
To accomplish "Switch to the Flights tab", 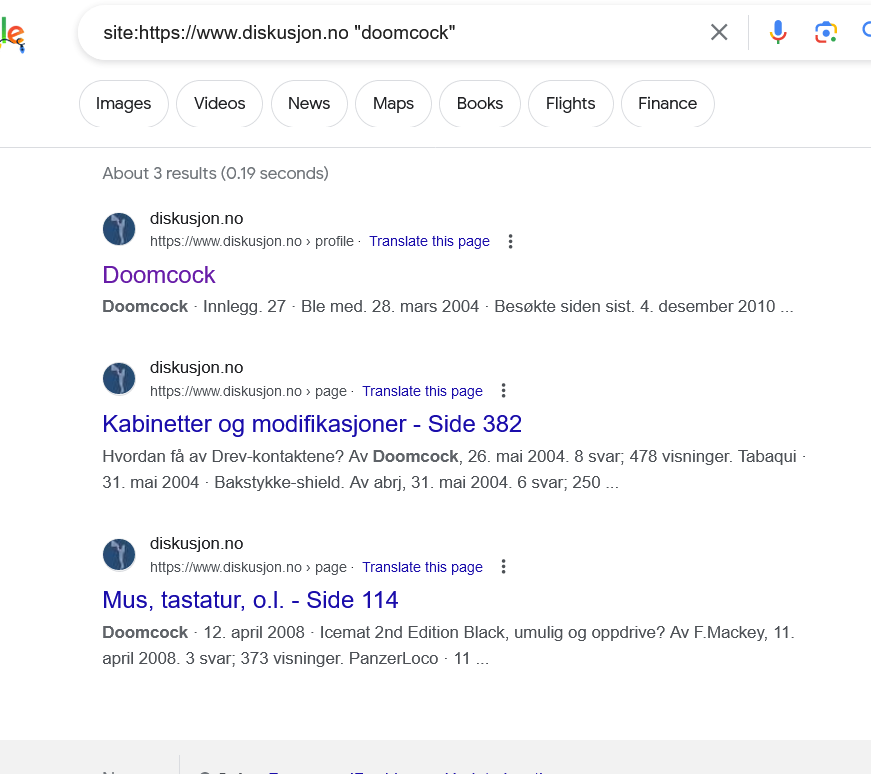I will (x=570, y=103).
